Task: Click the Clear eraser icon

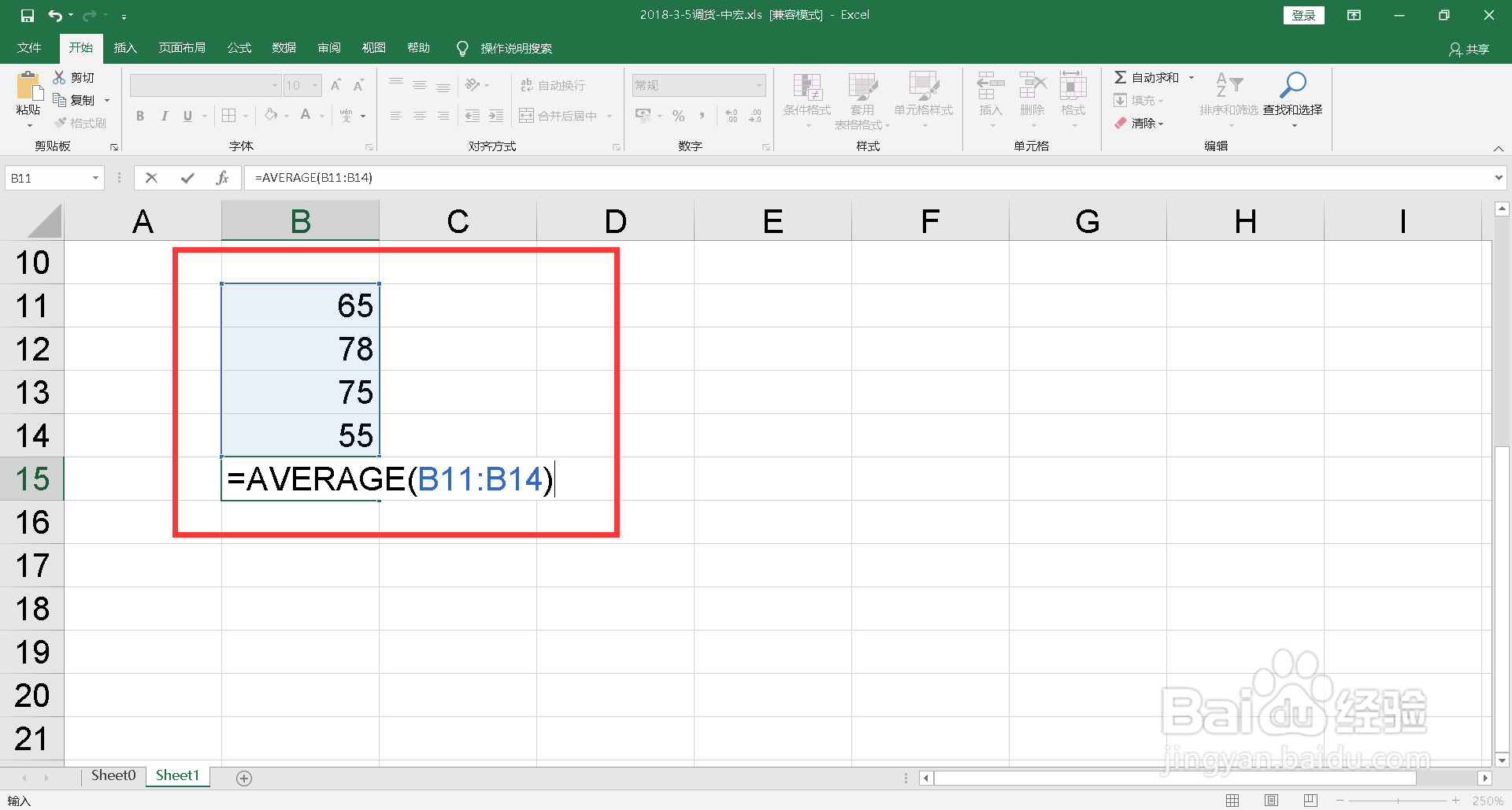Action: [1121, 123]
